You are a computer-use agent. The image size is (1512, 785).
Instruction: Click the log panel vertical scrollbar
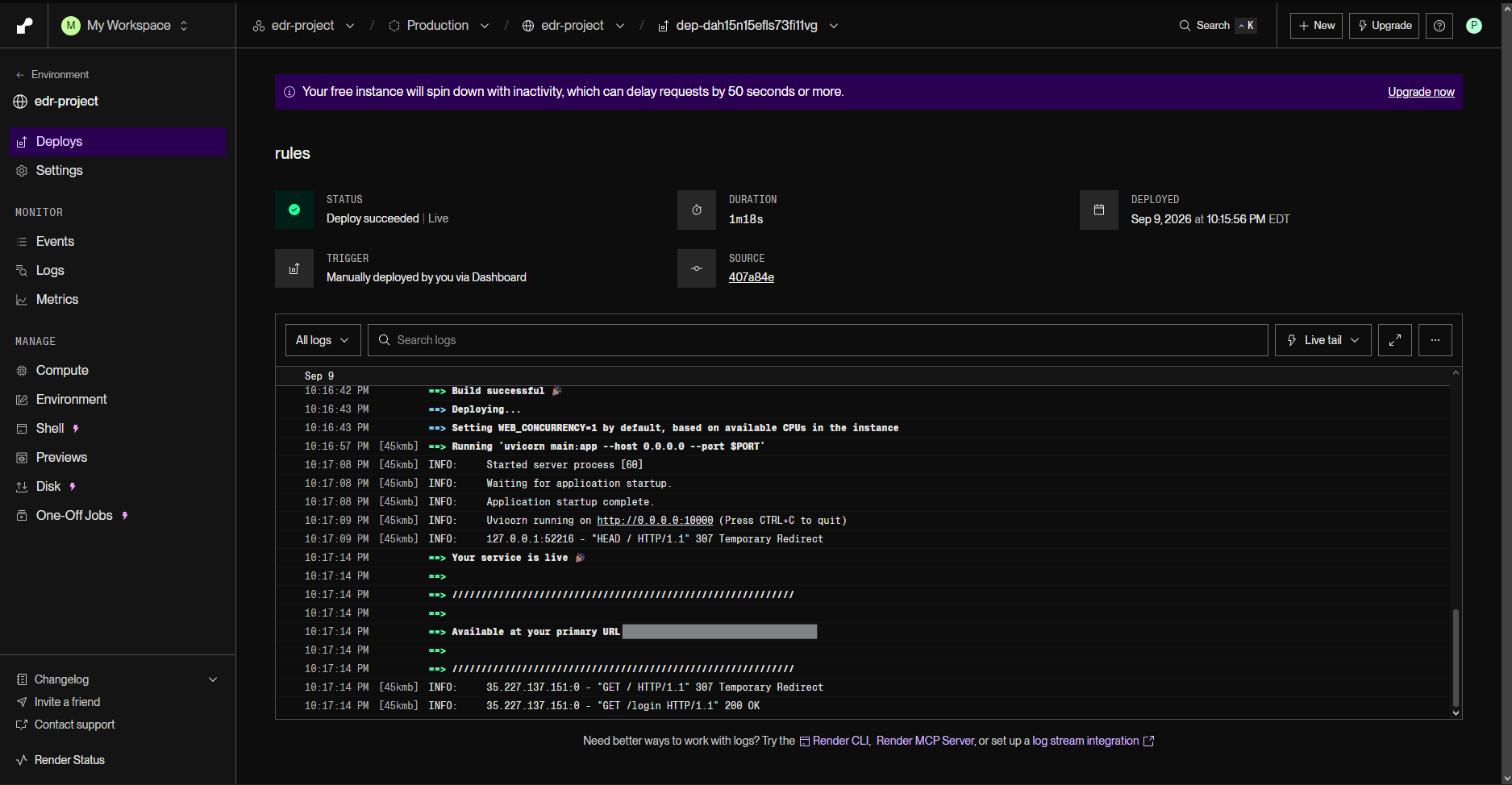(x=1456, y=658)
